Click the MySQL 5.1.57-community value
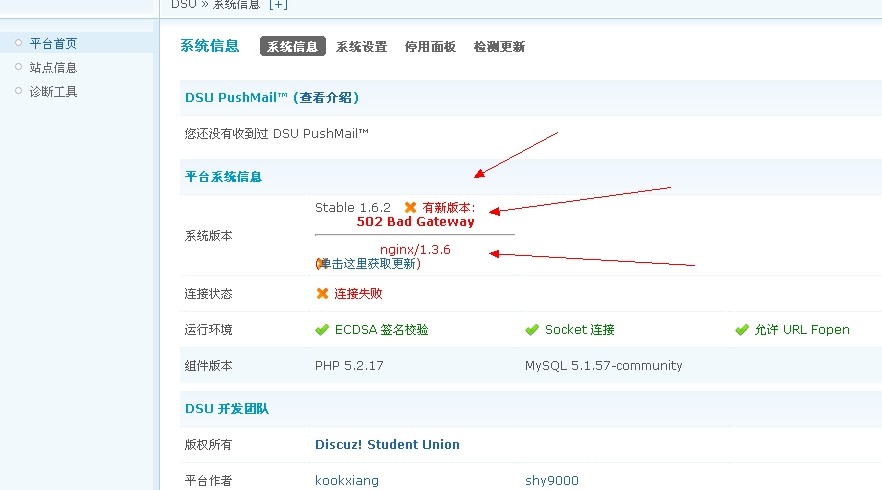The height and width of the screenshot is (490, 882). (x=604, y=366)
